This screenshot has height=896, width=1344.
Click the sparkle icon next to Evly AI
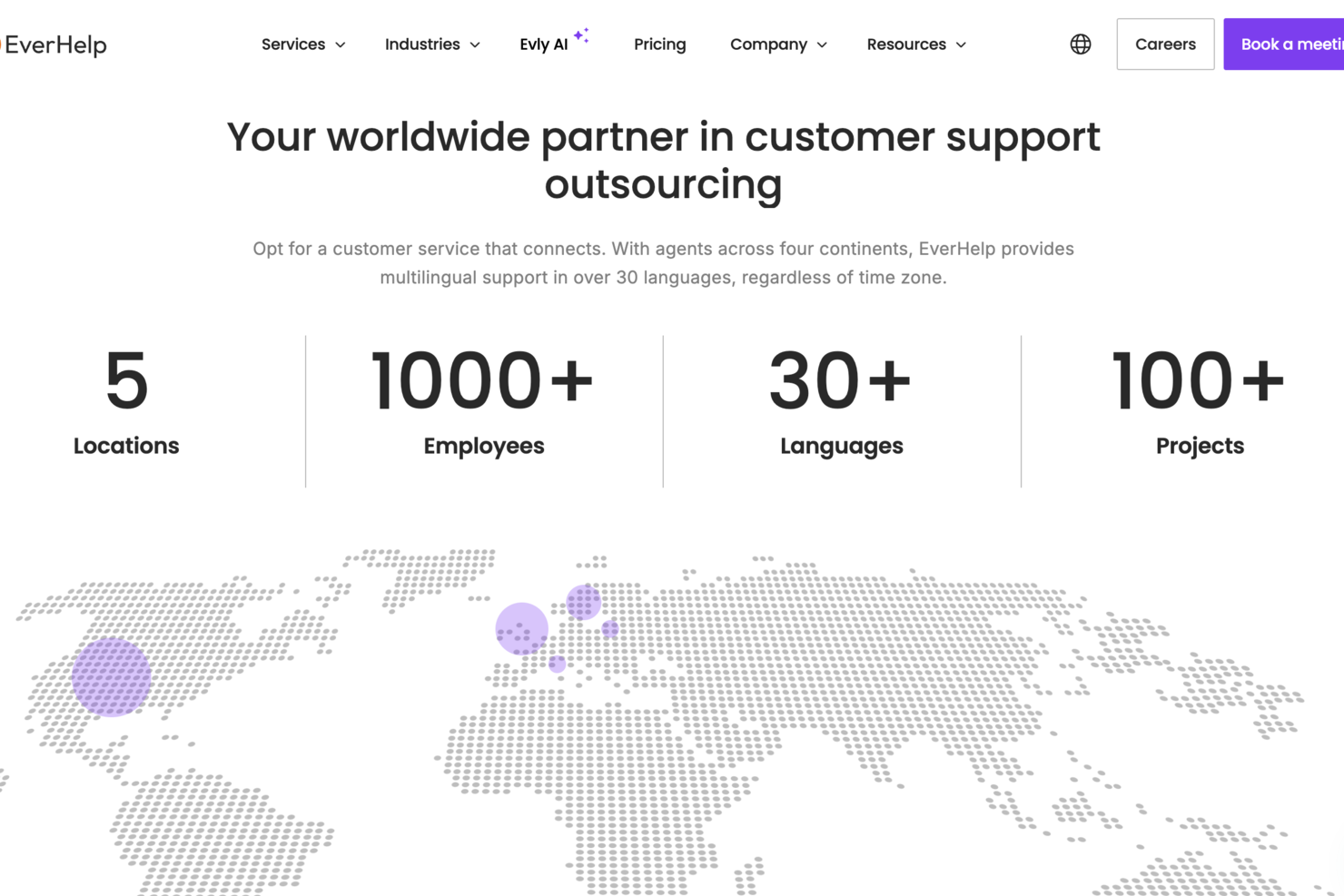pos(581,34)
